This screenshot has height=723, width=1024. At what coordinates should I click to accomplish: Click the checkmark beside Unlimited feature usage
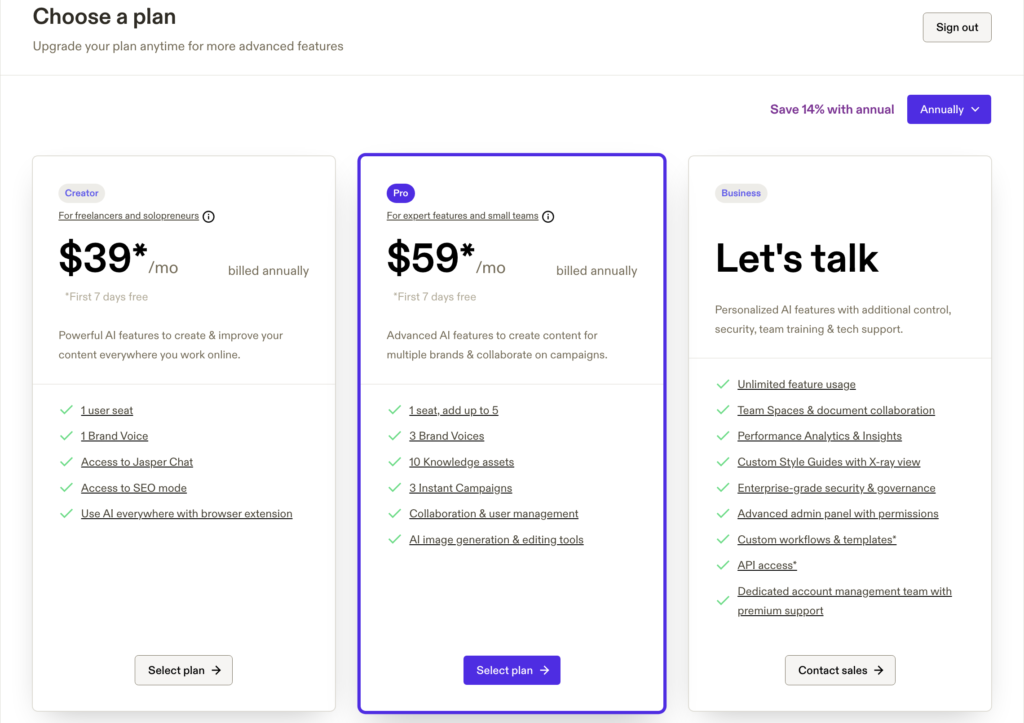pyautogui.click(x=722, y=384)
